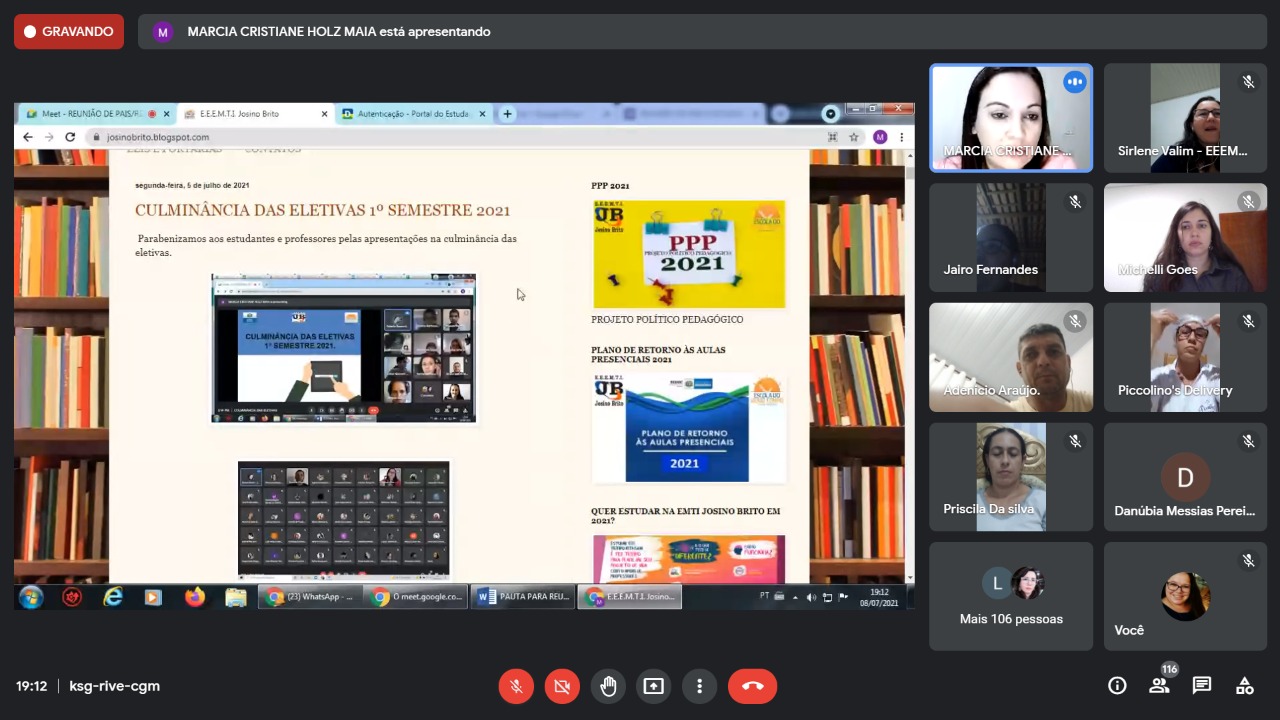1280x720 pixels.
Task: Open the WhatsApp Chrome taskbar window
Action: pos(310,597)
